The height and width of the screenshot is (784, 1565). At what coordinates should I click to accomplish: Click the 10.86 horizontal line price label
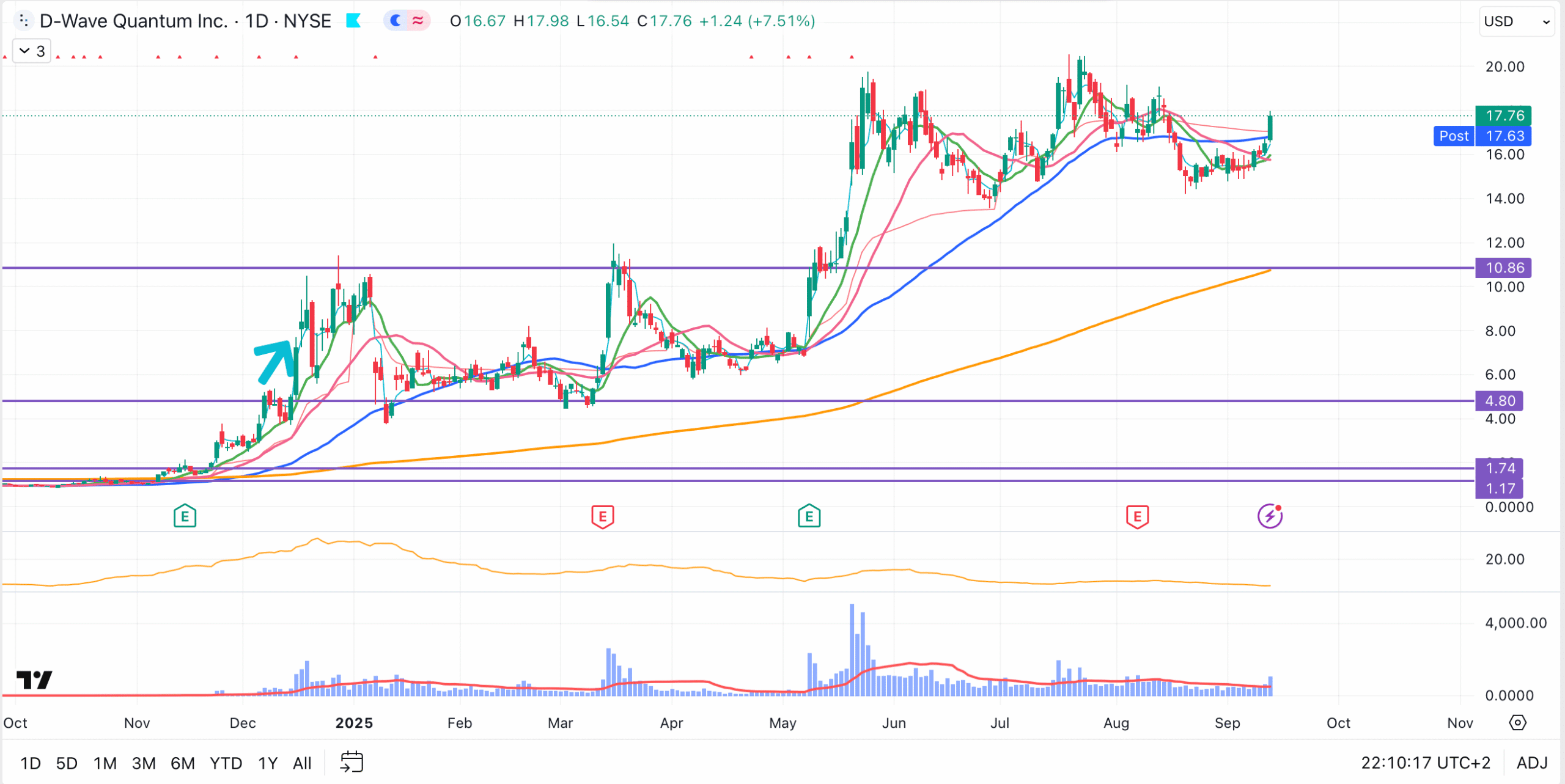[x=1504, y=268]
